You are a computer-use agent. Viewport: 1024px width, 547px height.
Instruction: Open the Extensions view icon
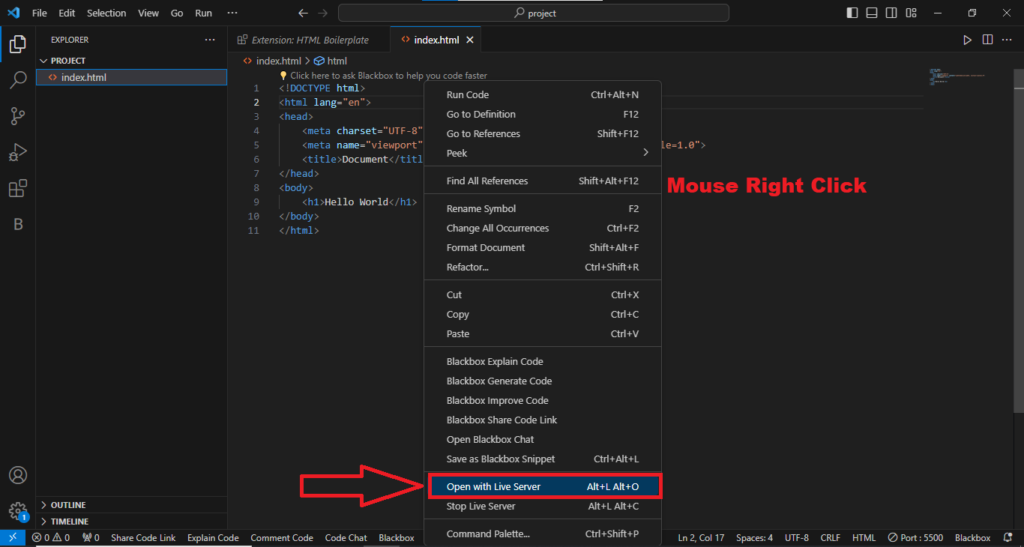click(17, 188)
